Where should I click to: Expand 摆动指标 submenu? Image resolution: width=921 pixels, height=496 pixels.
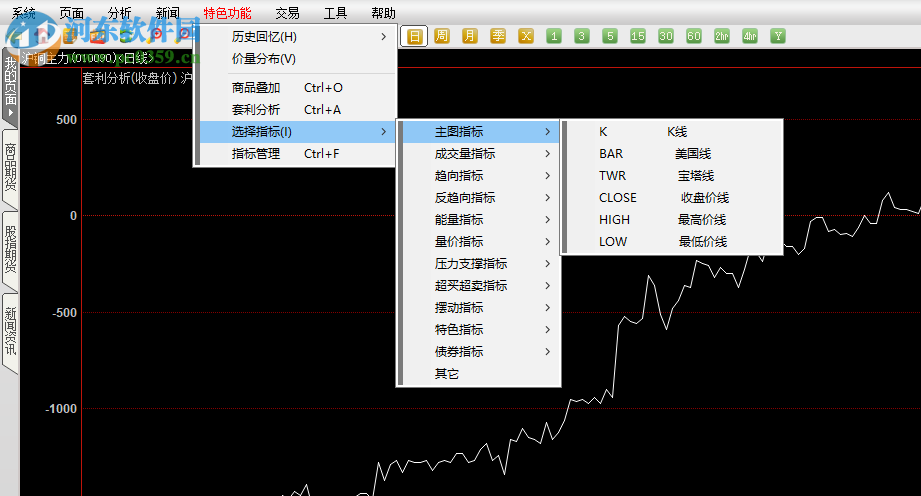tap(480, 308)
